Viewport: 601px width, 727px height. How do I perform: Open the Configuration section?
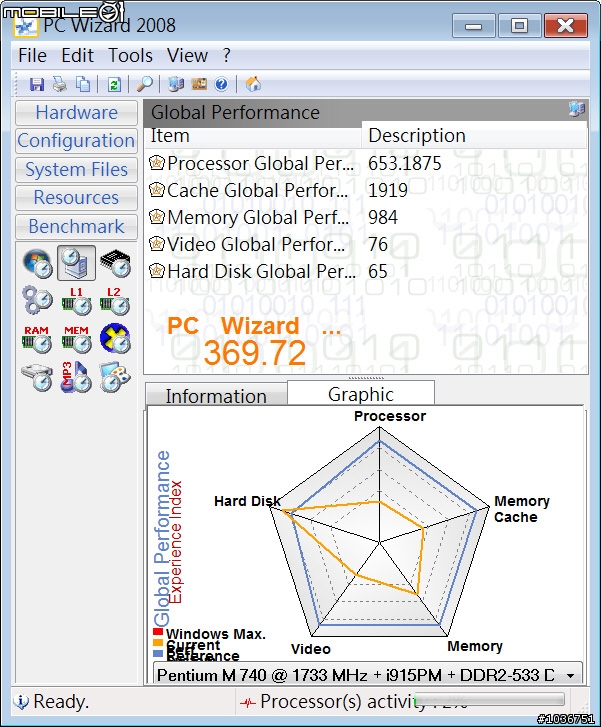(77, 141)
